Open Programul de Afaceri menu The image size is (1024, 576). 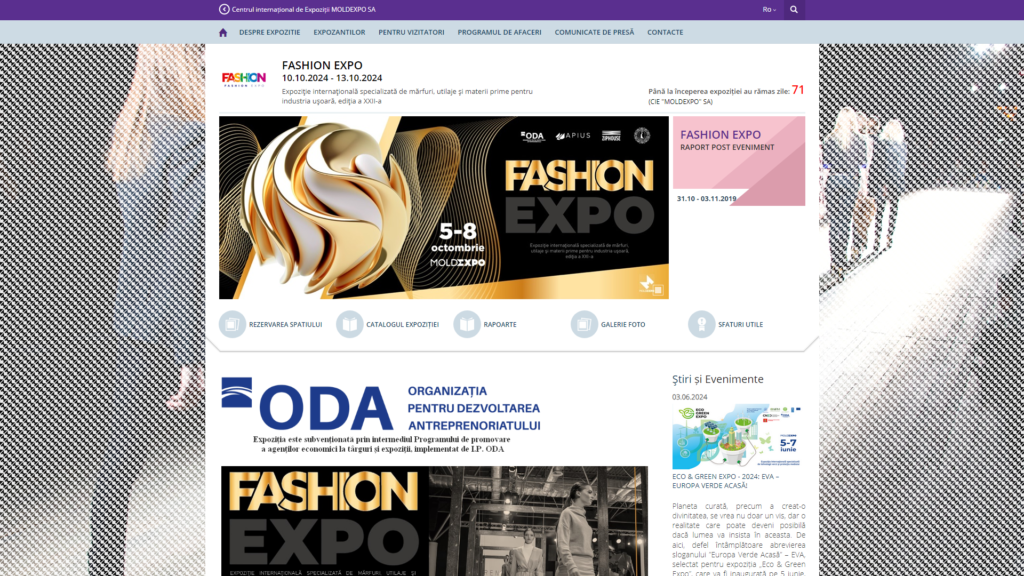500,32
